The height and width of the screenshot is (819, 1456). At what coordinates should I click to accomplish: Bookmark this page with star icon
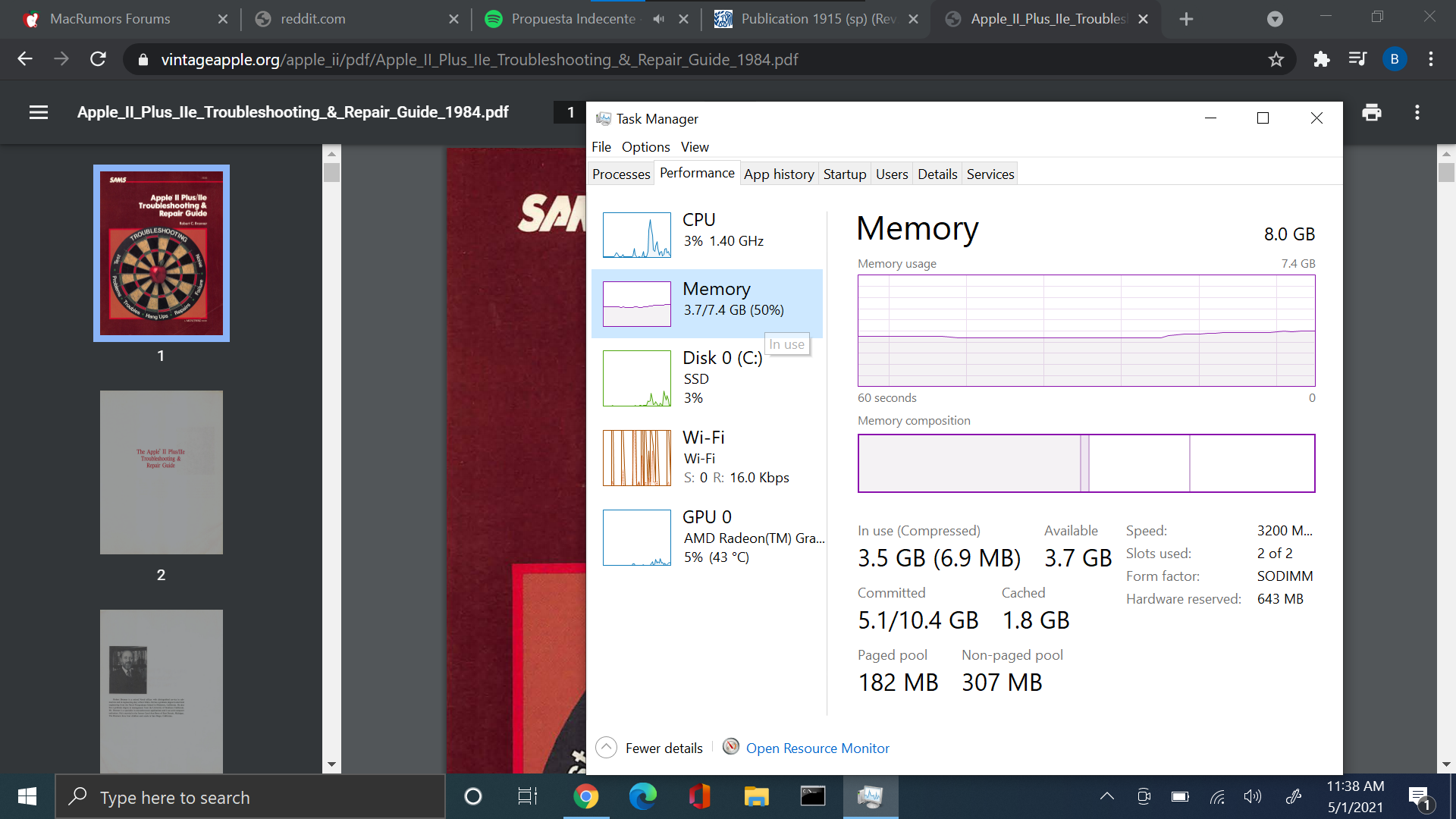[x=1276, y=59]
